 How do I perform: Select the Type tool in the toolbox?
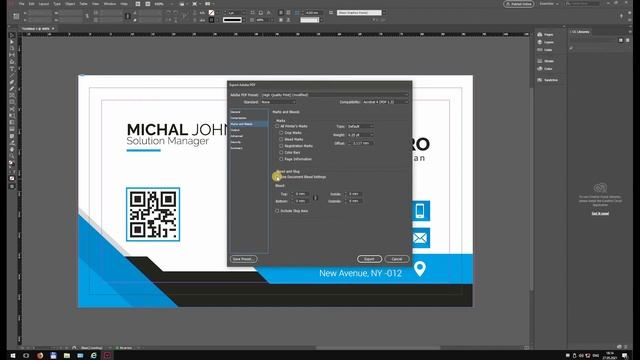(12, 69)
